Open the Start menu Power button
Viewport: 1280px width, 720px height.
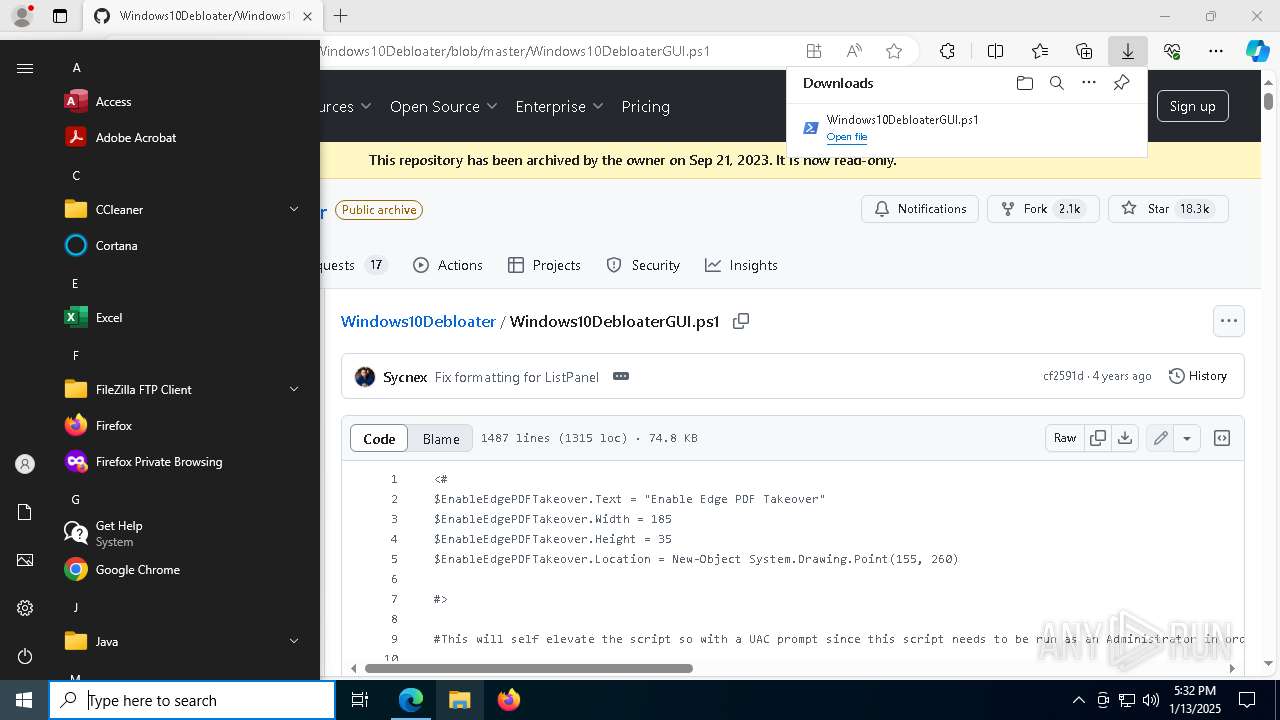click(25, 656)
